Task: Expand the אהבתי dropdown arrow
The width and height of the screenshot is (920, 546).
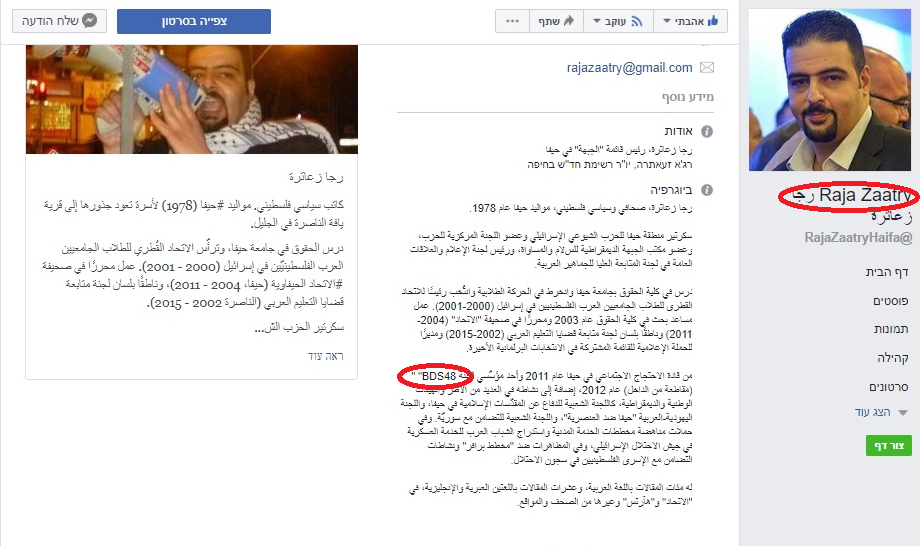Action: click(667, 22)
